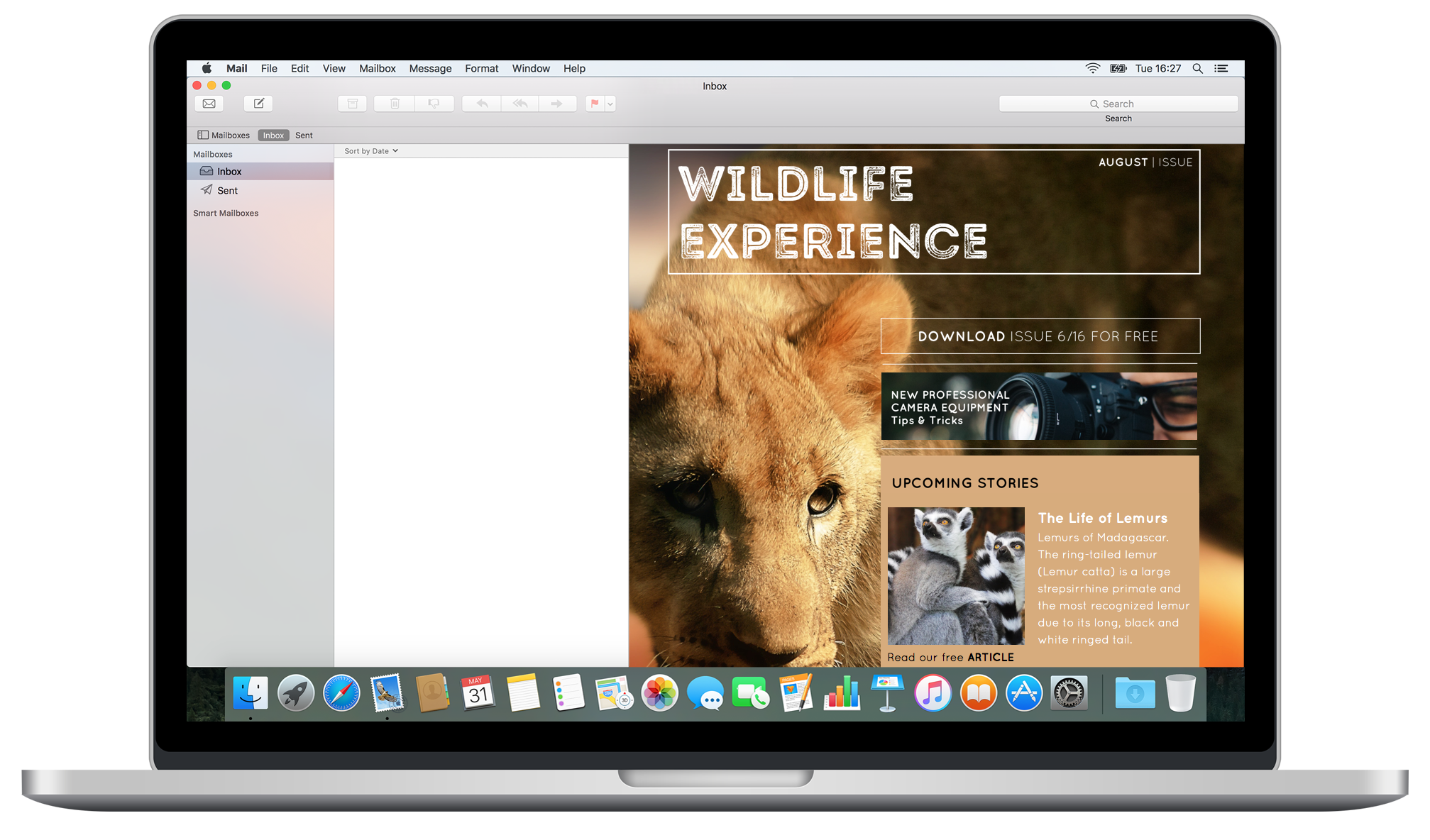The height and width of the screenshot is (840, 1430).
Task: Open the Trash in the Dock
Action: 1181,692
